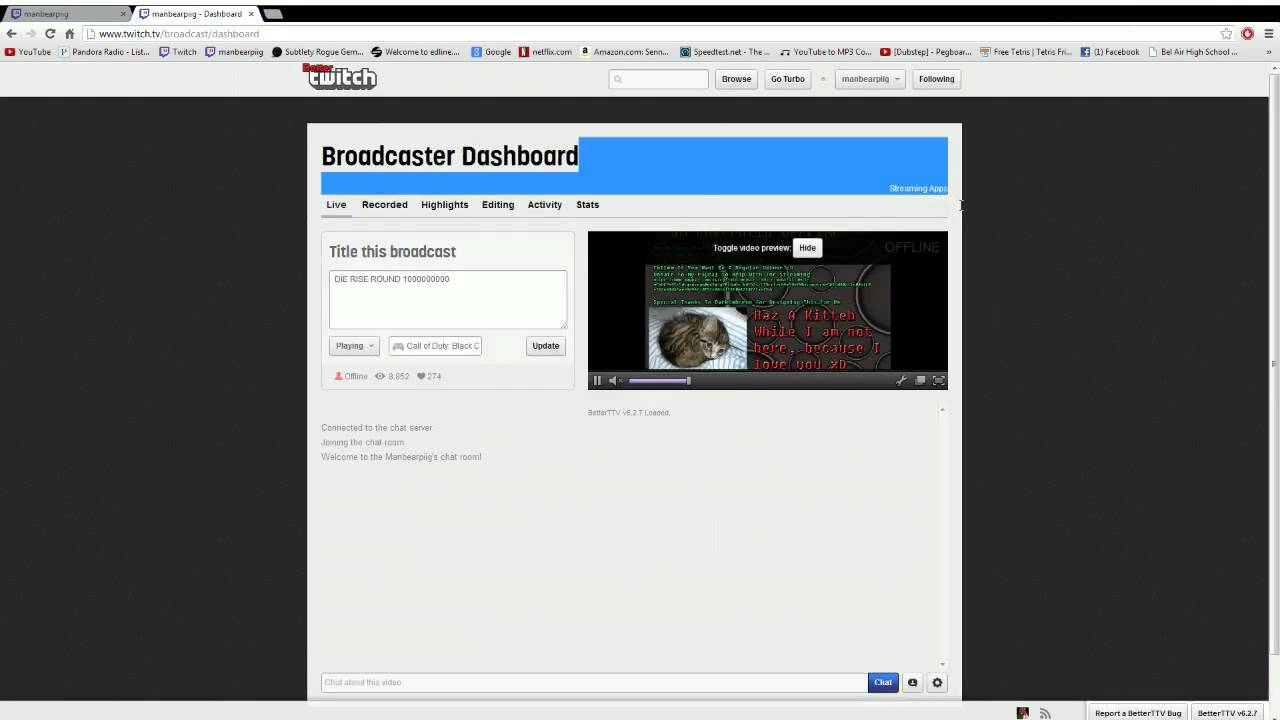Switch to the Editing tab
This screenshot has width=1280, height=720.
pyautogui.click(x=498, y=205)
